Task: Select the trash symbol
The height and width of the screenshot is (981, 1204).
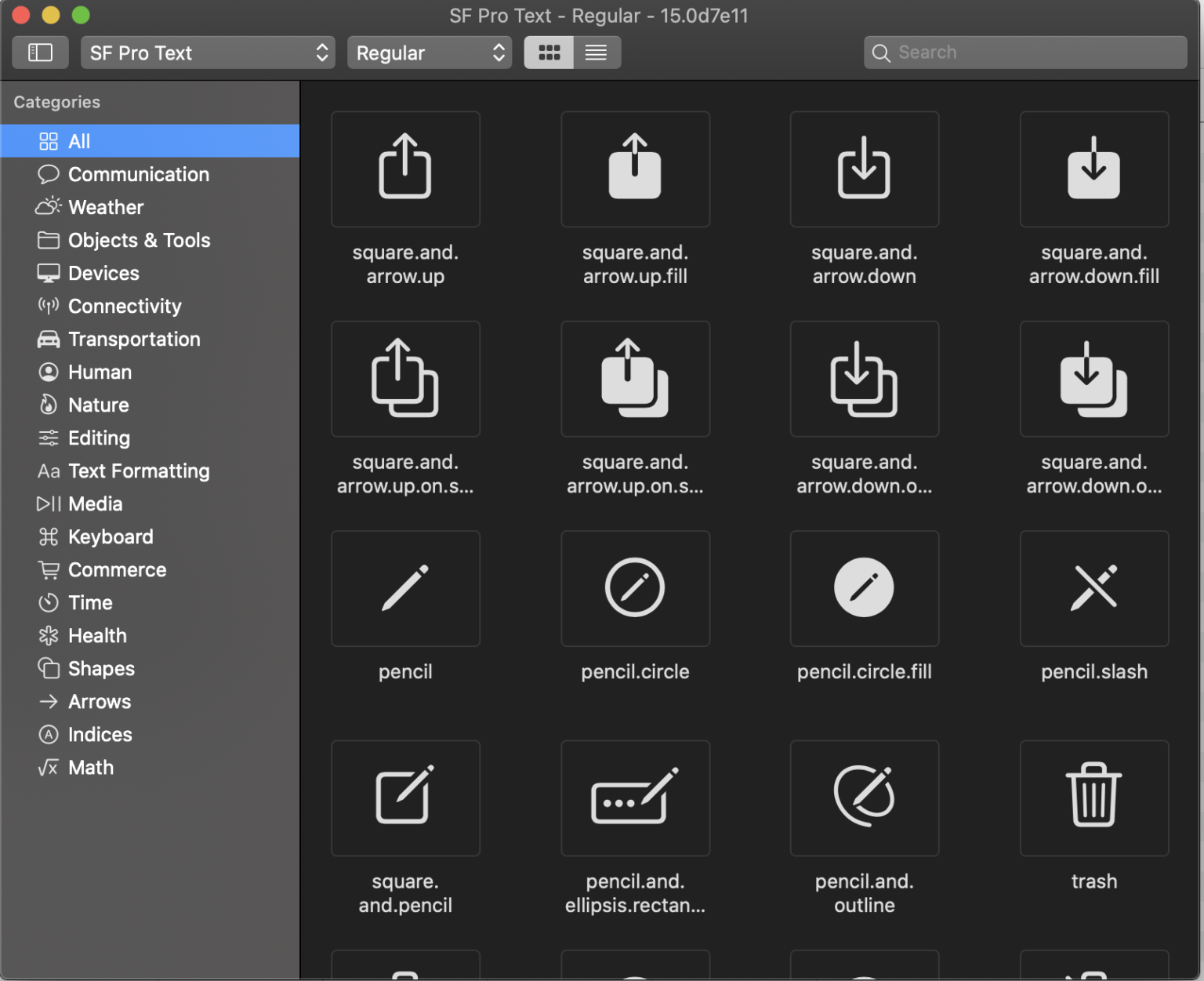Action: (x=1093, y=798)
